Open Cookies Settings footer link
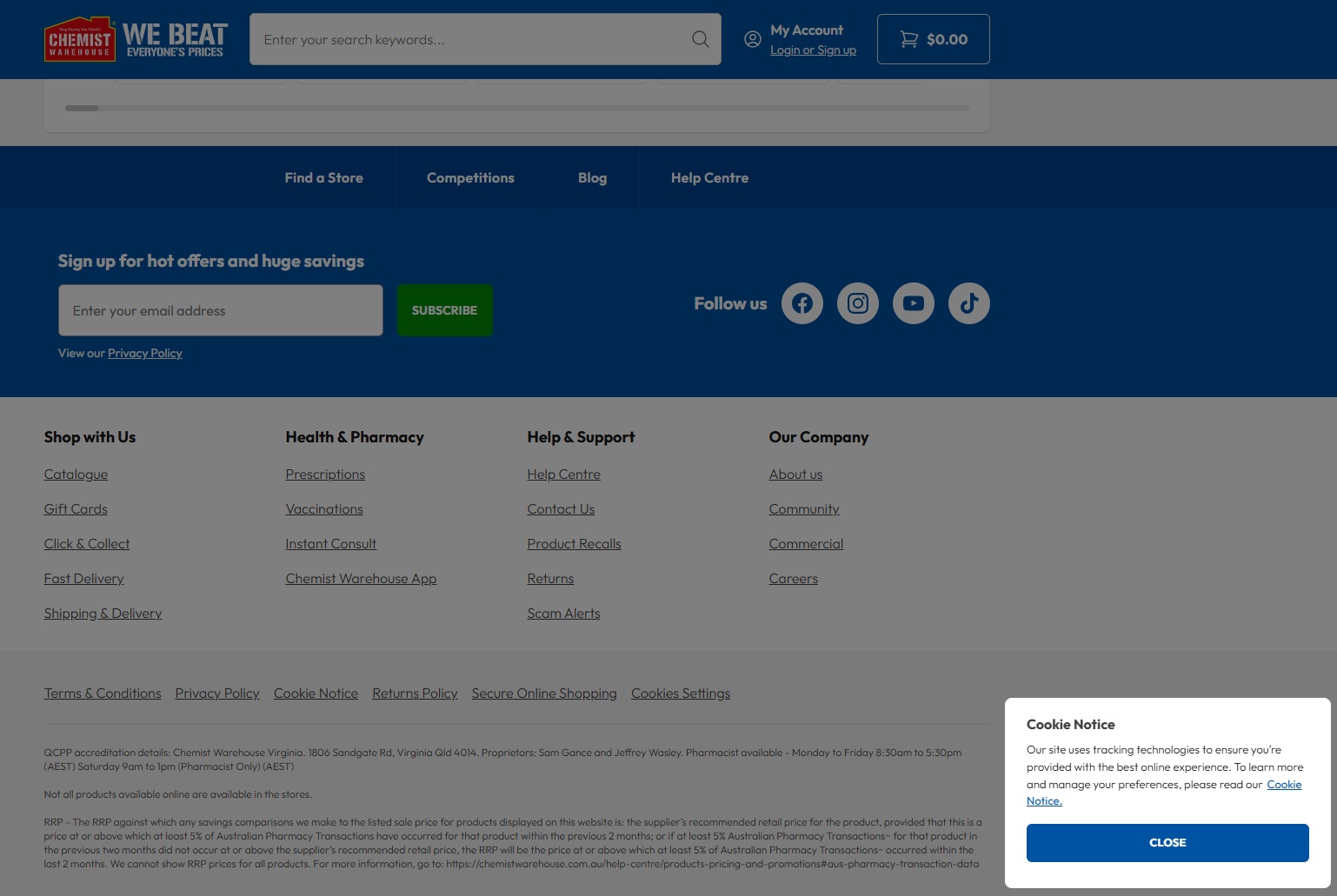Viewport: 1337px width, 896px height. (680, 694)
